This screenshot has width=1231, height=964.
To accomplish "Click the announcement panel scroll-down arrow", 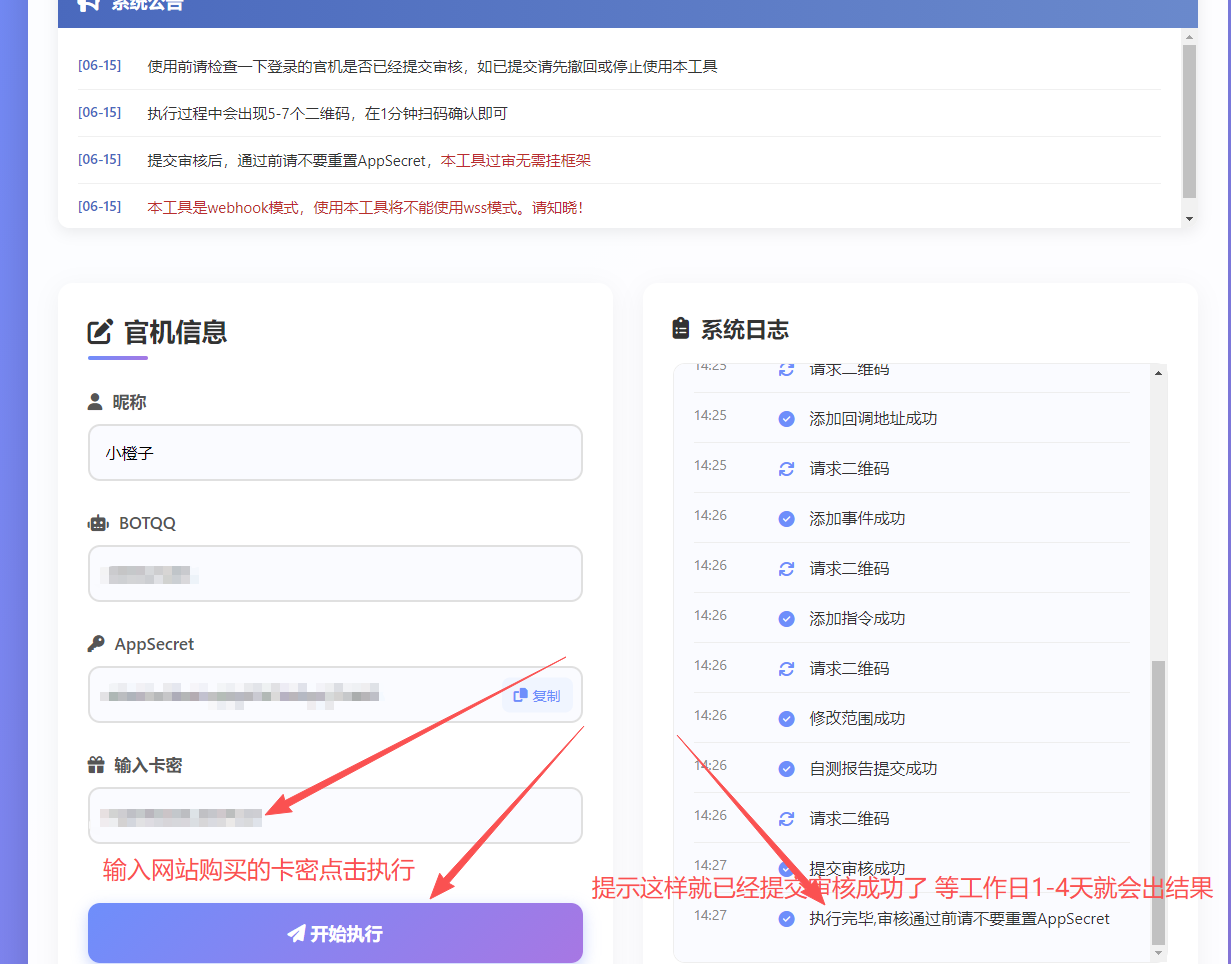I will [x=1189, y=218].
